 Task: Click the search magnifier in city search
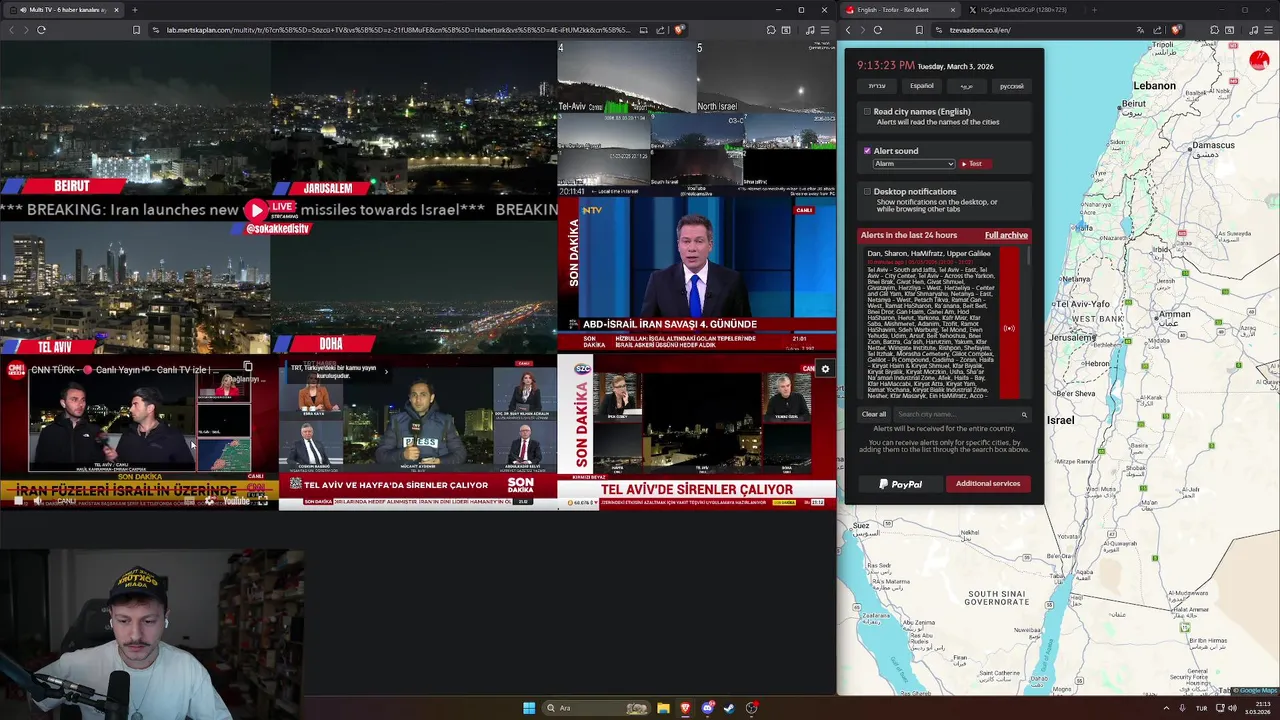[x=1024, y=414]
